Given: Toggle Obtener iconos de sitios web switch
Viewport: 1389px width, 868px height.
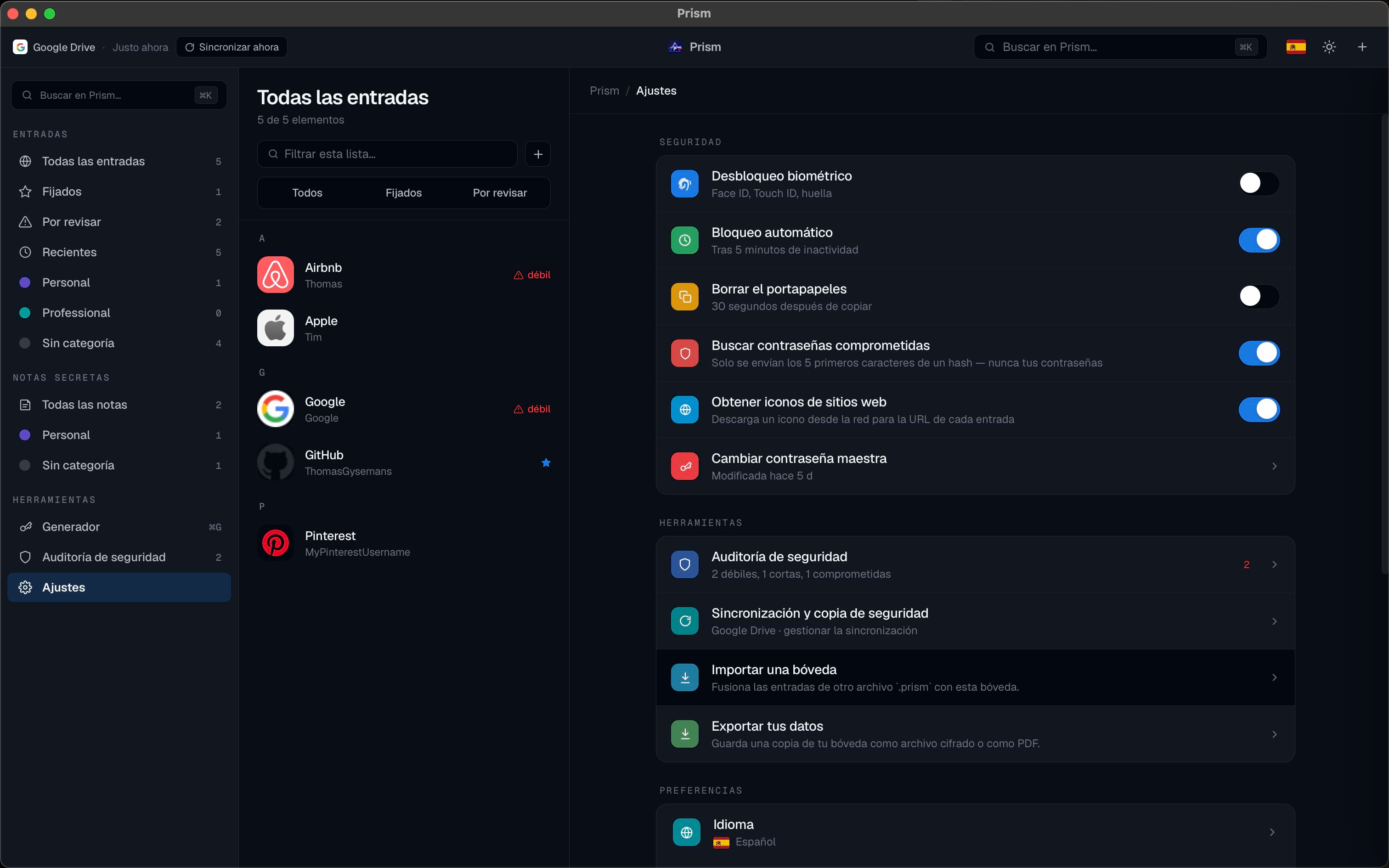Looking at the screenshot, I should pos(1259,410).
